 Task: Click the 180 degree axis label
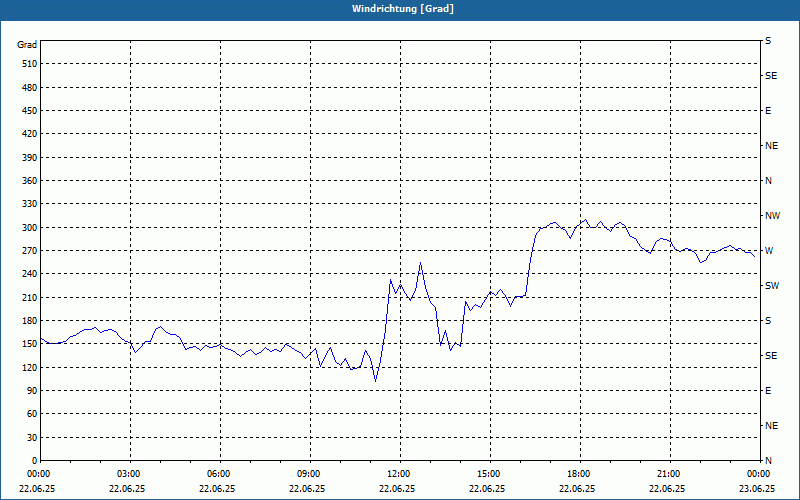pos(30,321)
